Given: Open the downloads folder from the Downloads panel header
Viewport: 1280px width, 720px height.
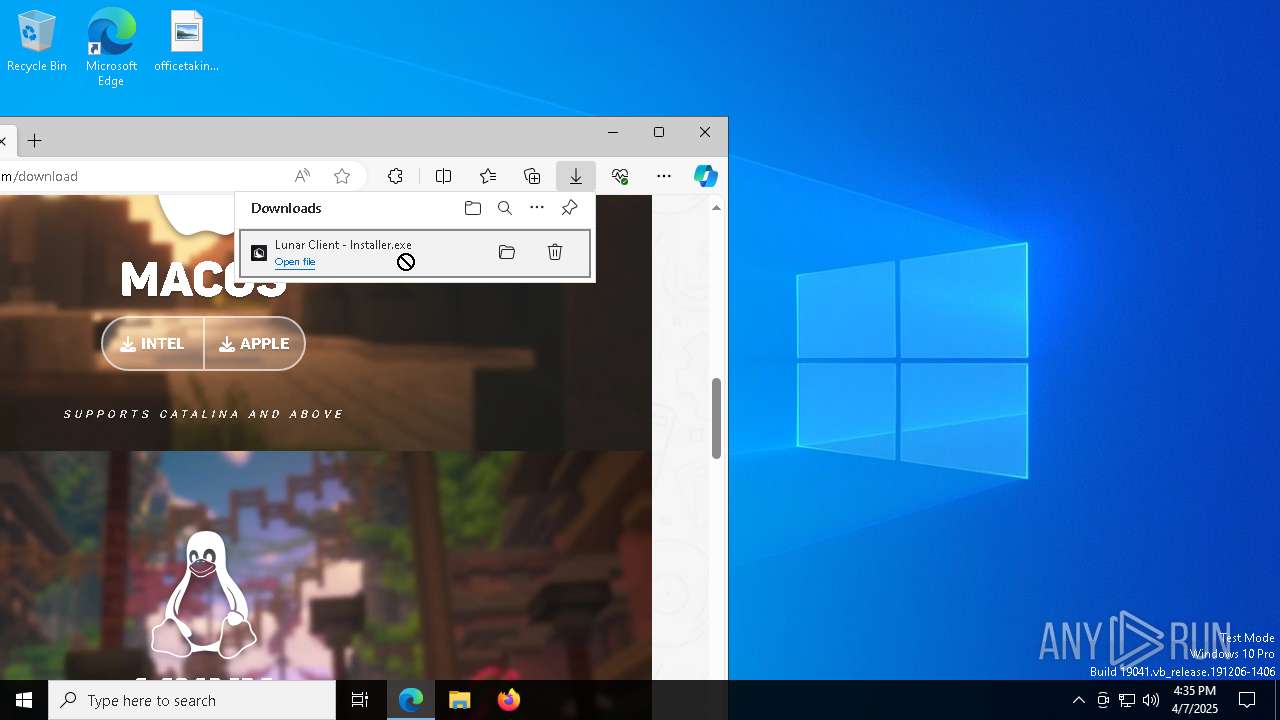Looking at the screenshot, I should point(473,208).
